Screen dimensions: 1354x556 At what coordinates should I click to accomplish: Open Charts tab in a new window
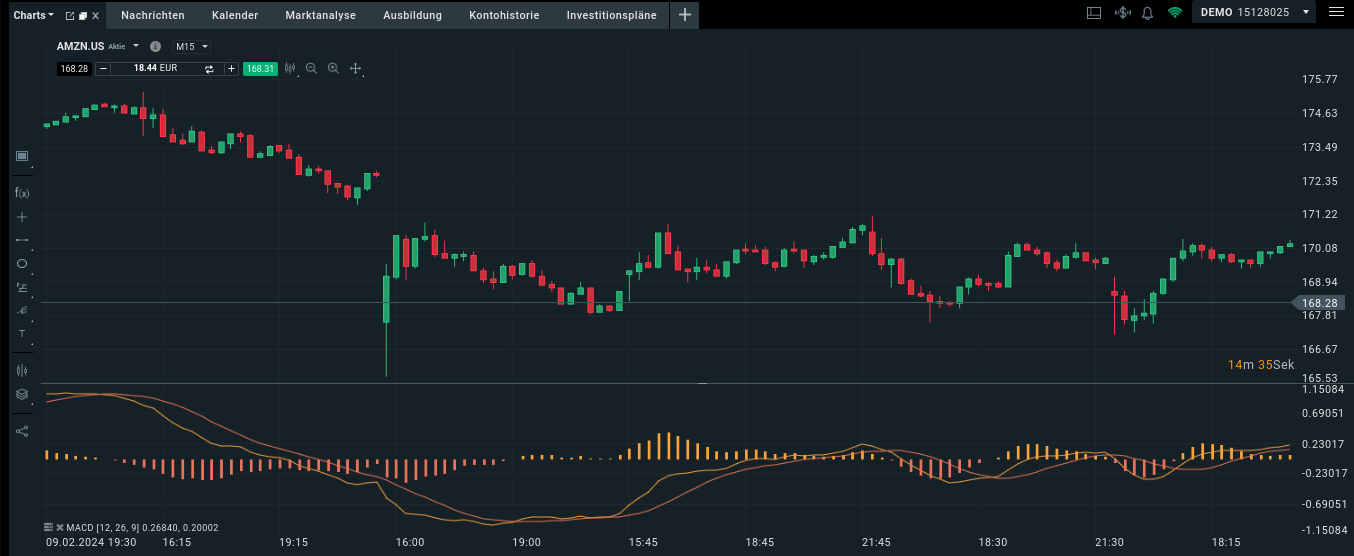tap(70, 16)
